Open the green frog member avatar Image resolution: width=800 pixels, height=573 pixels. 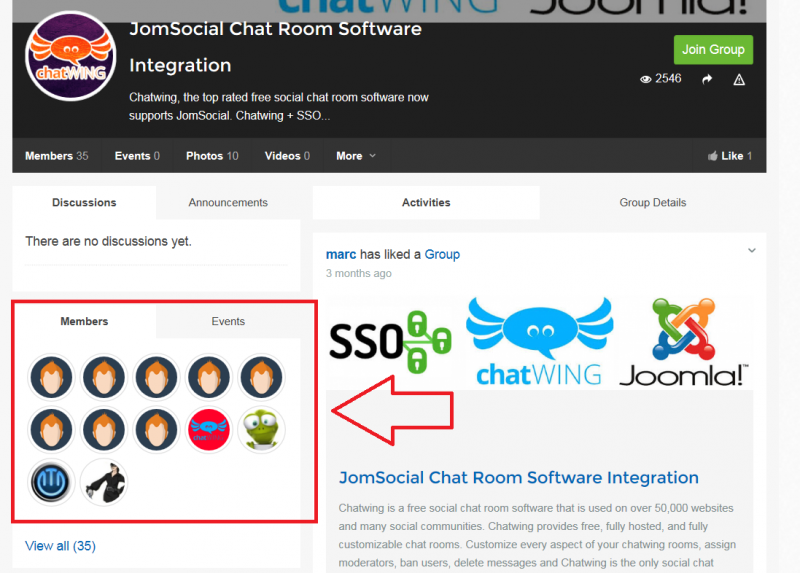pyautogui.click(x=261, y=430)
